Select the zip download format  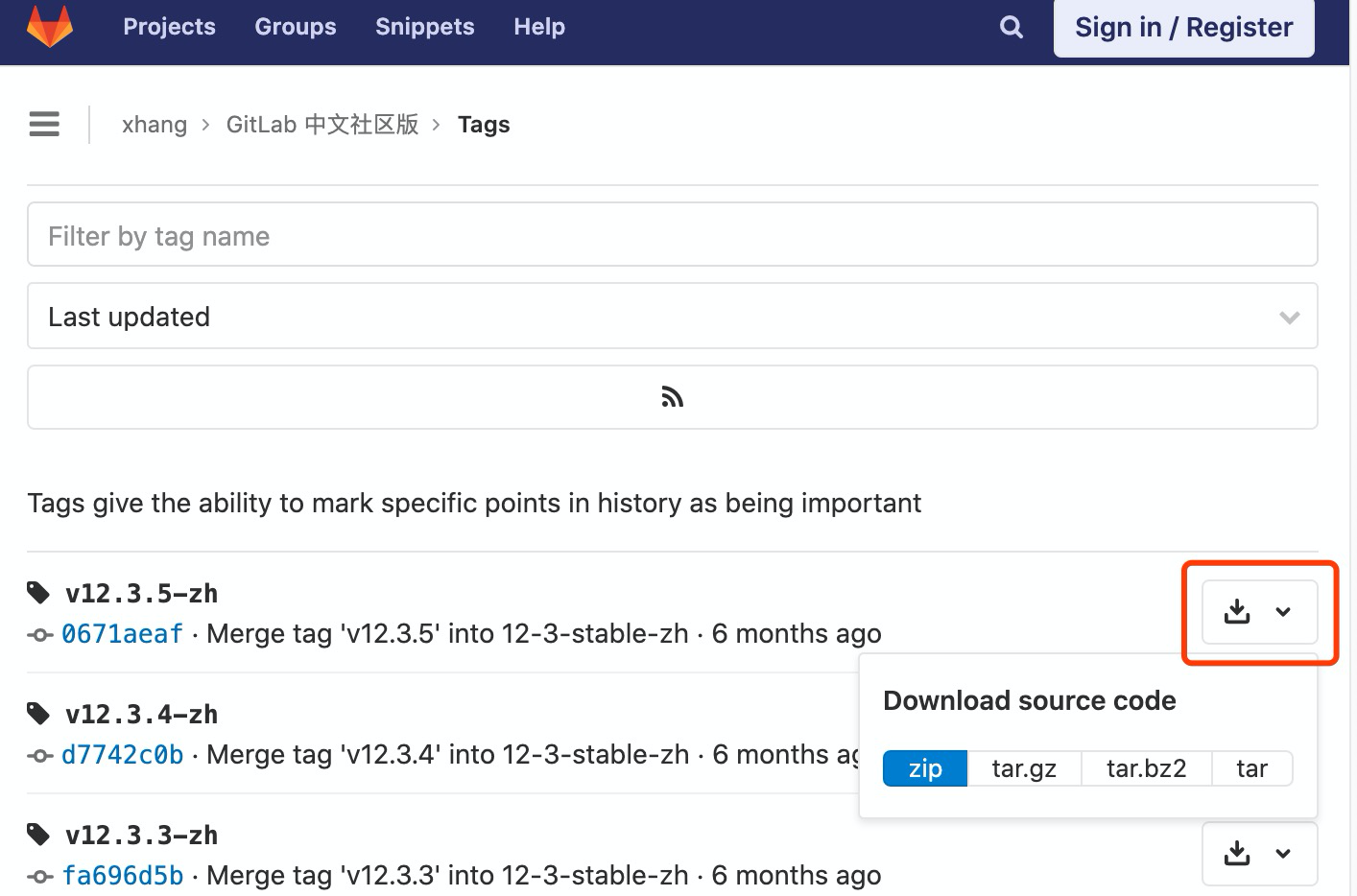click(x=924, y=767)
